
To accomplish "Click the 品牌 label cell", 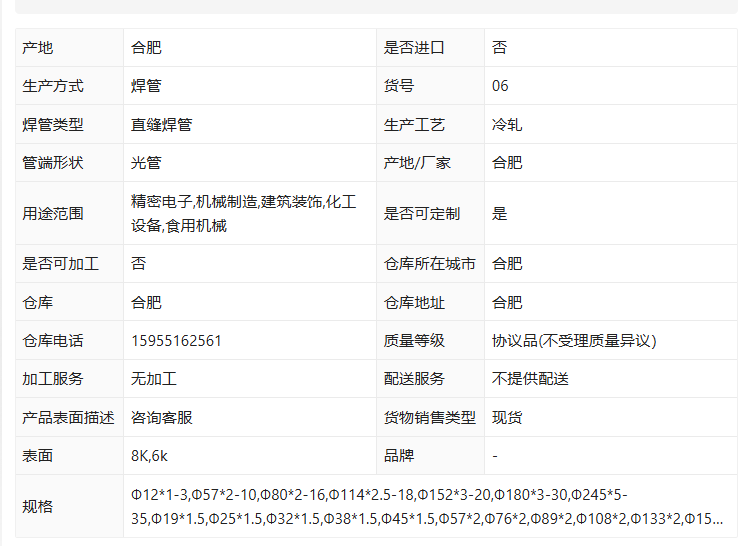I will [430, 456].
